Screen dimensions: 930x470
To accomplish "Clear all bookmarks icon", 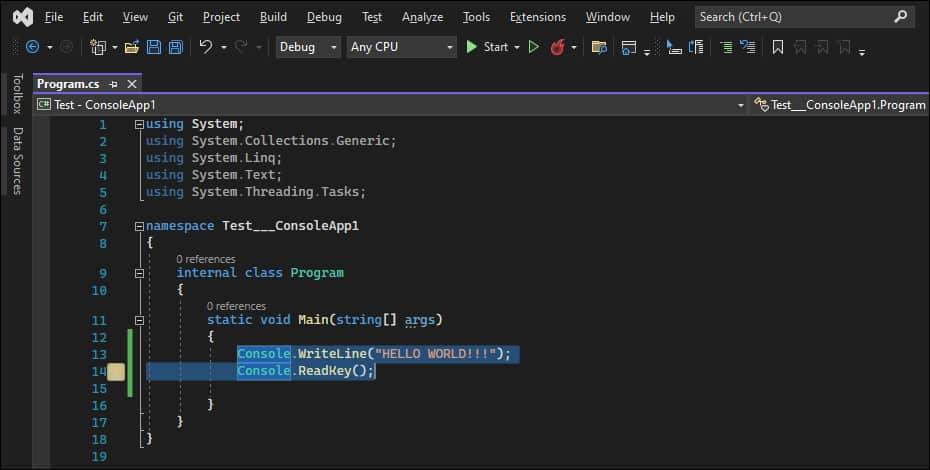I will click(x=845, y=47).
